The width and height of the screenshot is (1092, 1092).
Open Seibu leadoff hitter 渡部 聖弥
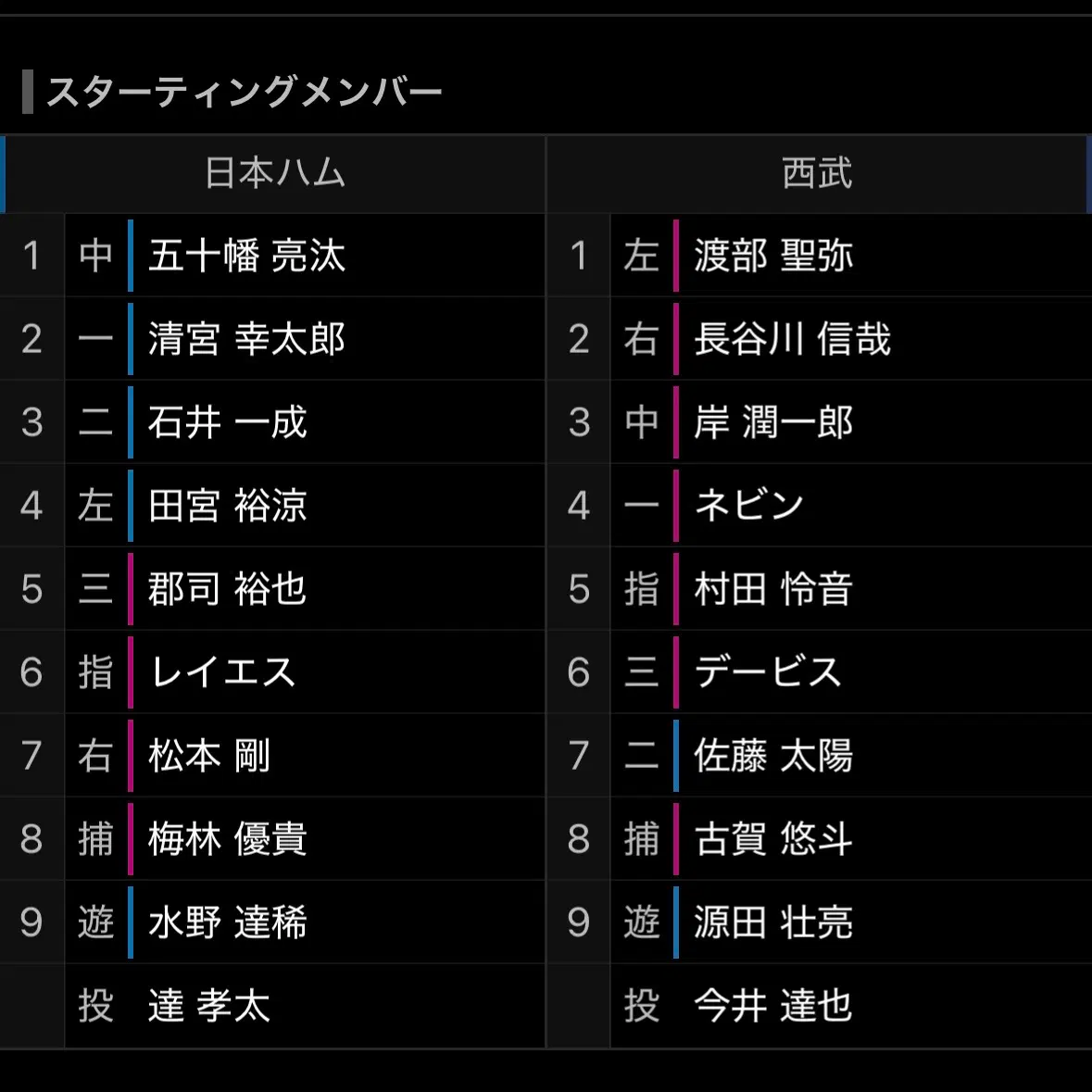click(773, 256)
